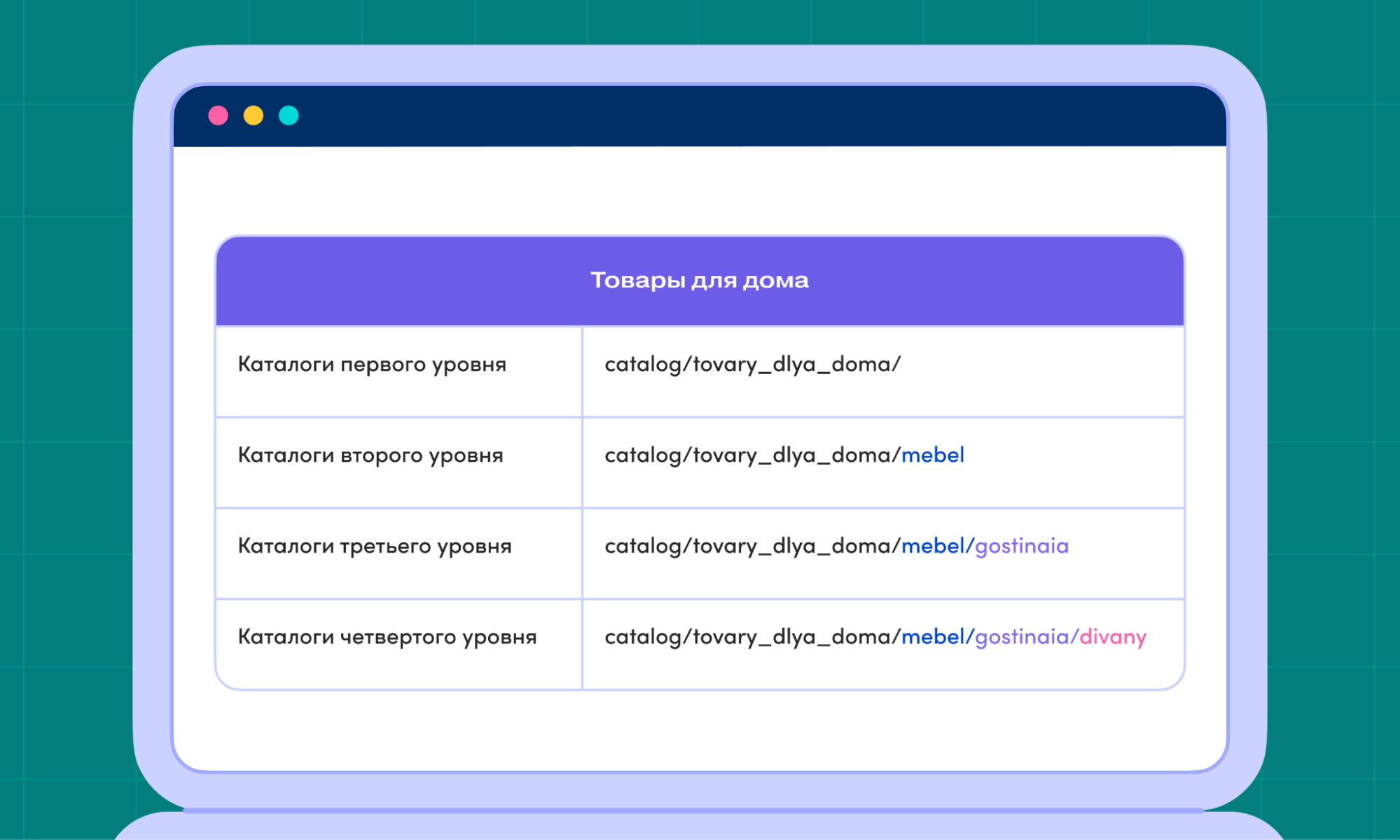Screen dimensions: 1400x840
Task: Click the catalog/tovary_dlya_doma/ path in first row
Action: click(752, 365)
